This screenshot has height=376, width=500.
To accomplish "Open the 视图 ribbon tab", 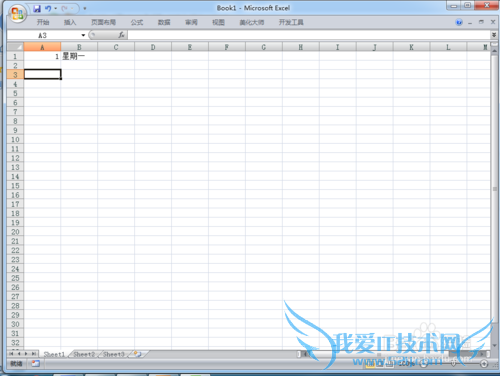I will [x=218, y=22].
